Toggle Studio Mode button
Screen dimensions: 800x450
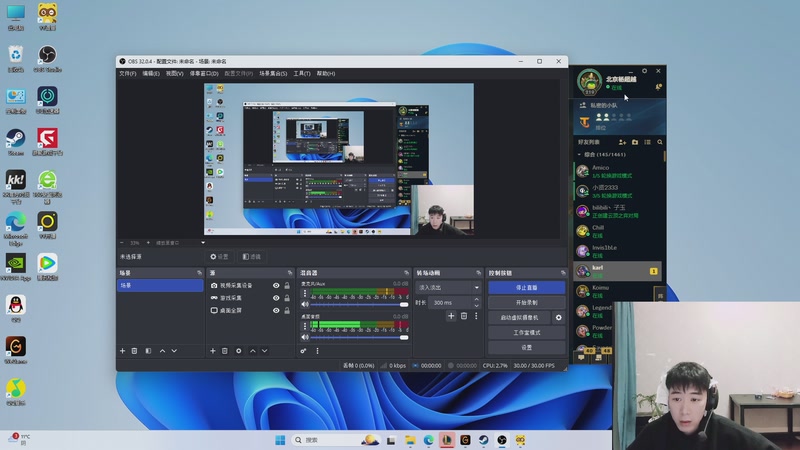(x=527, y=333)
